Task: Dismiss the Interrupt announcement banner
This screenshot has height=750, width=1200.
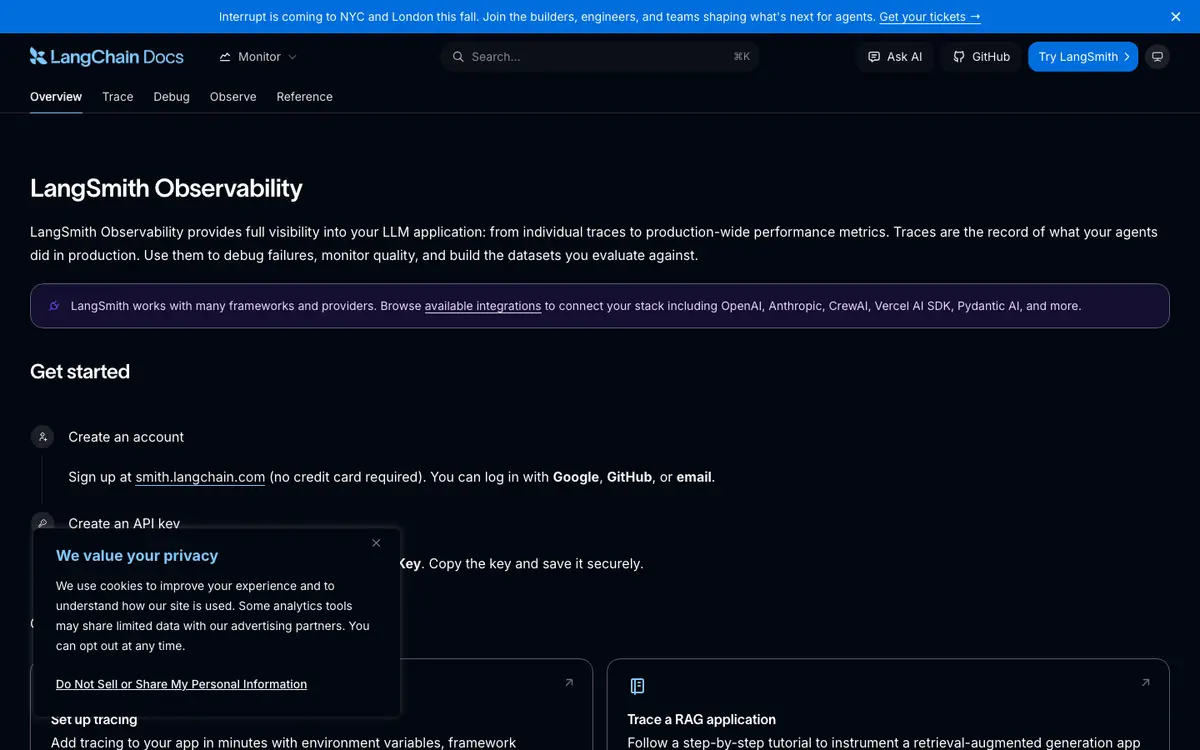Action: [x=1176, y=17]
